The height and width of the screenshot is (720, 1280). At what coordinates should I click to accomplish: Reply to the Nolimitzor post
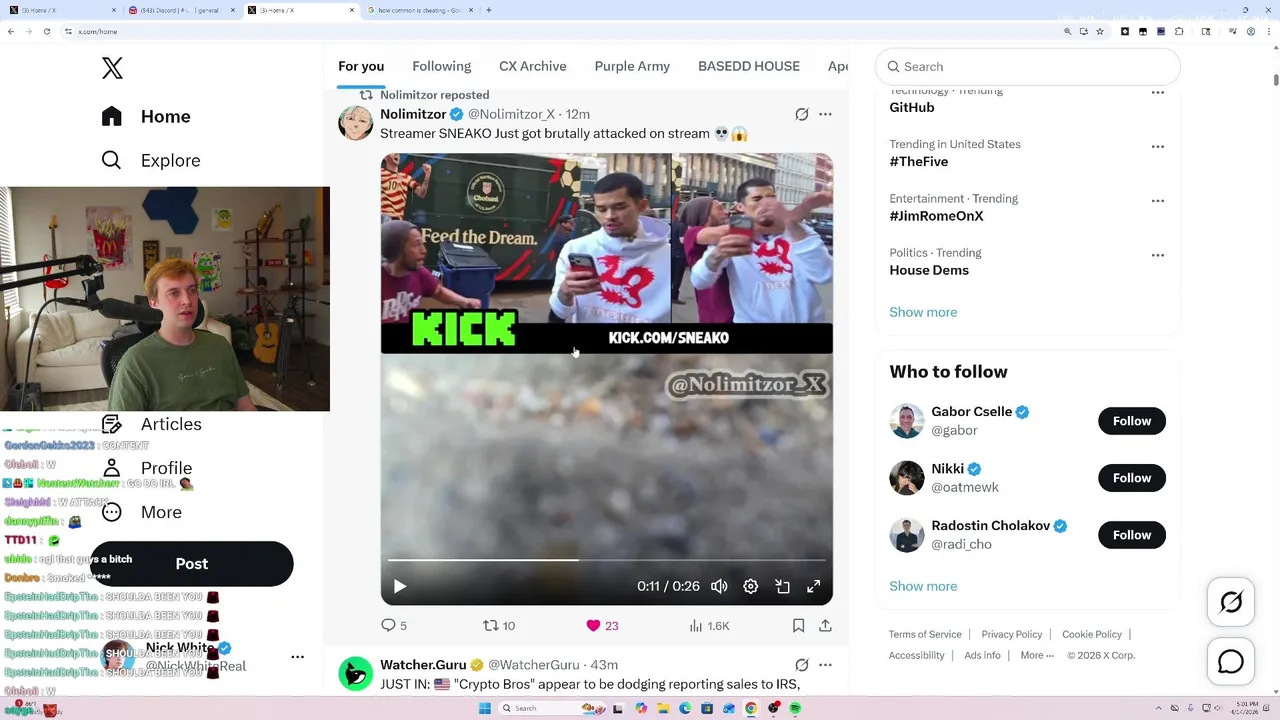pos(395,625)
